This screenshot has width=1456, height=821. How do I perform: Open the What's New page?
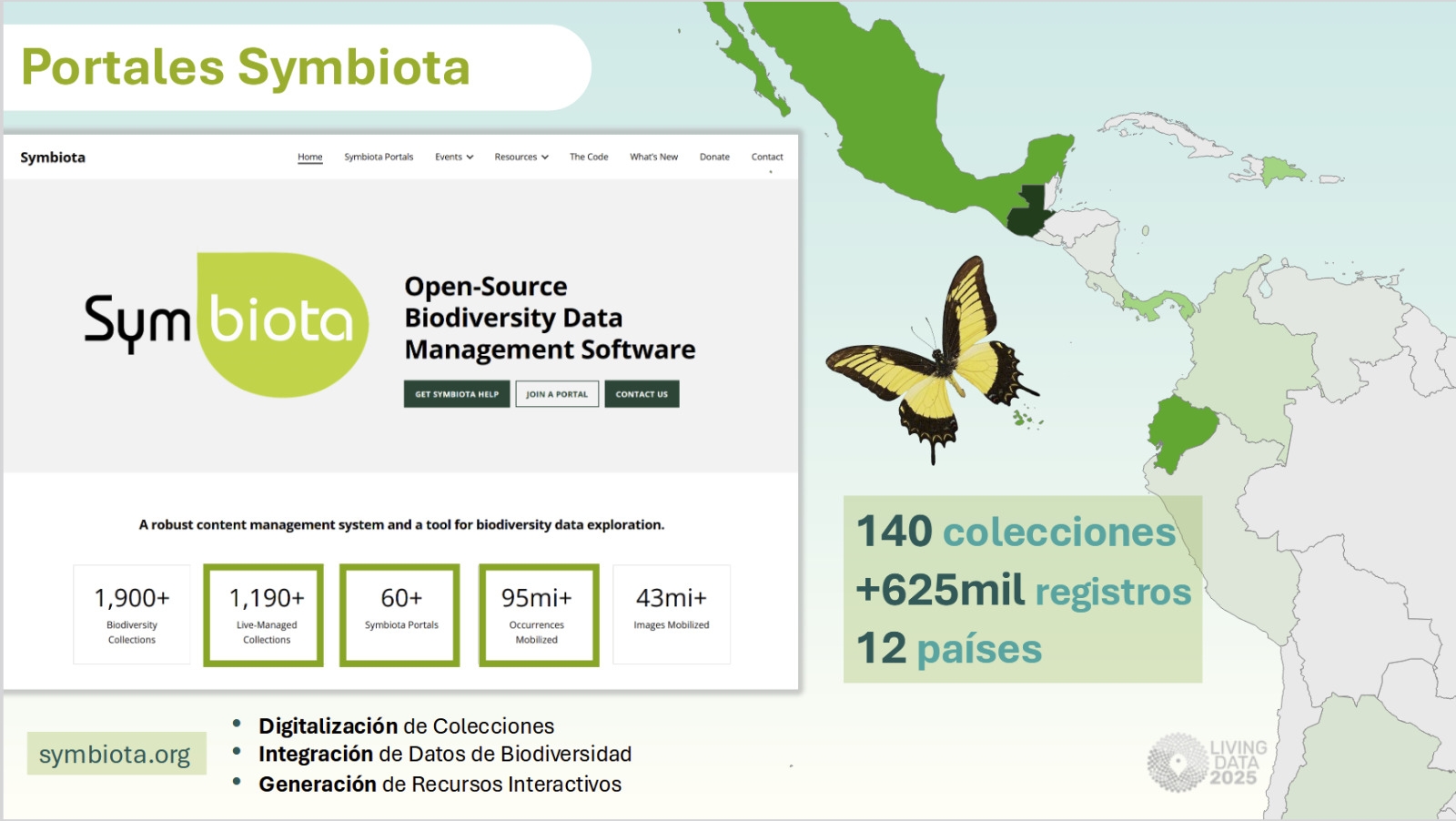(x=653, y=157)
